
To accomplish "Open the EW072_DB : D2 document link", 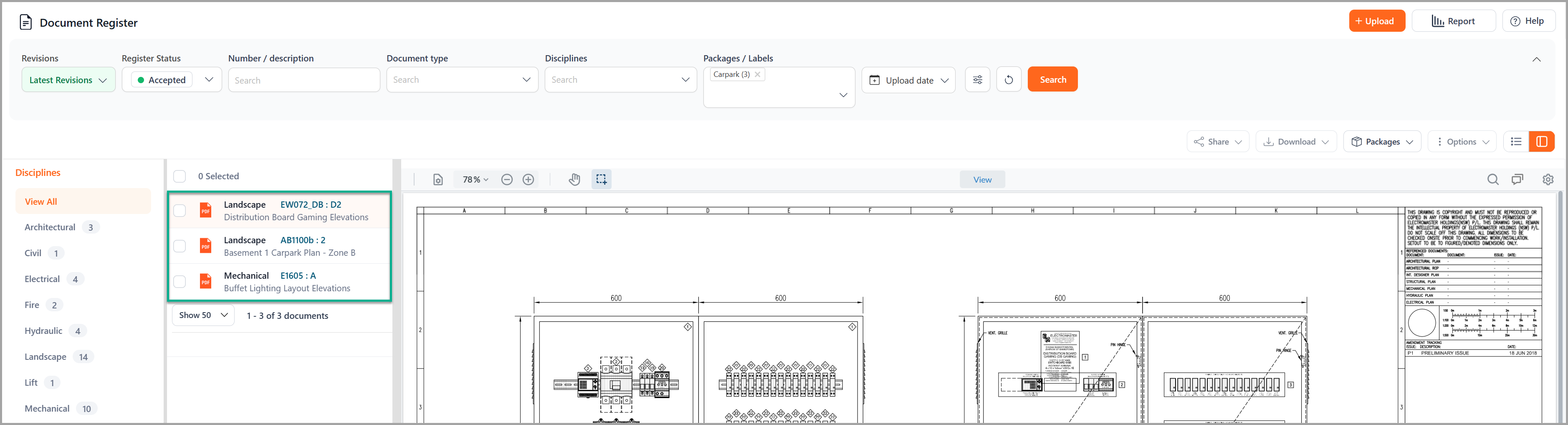I will pos(311,204).
